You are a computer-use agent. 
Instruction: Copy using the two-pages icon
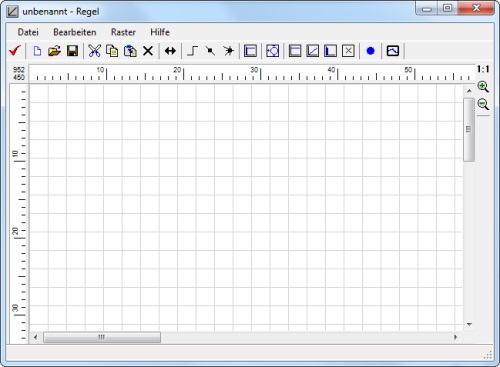click(112, 51)
